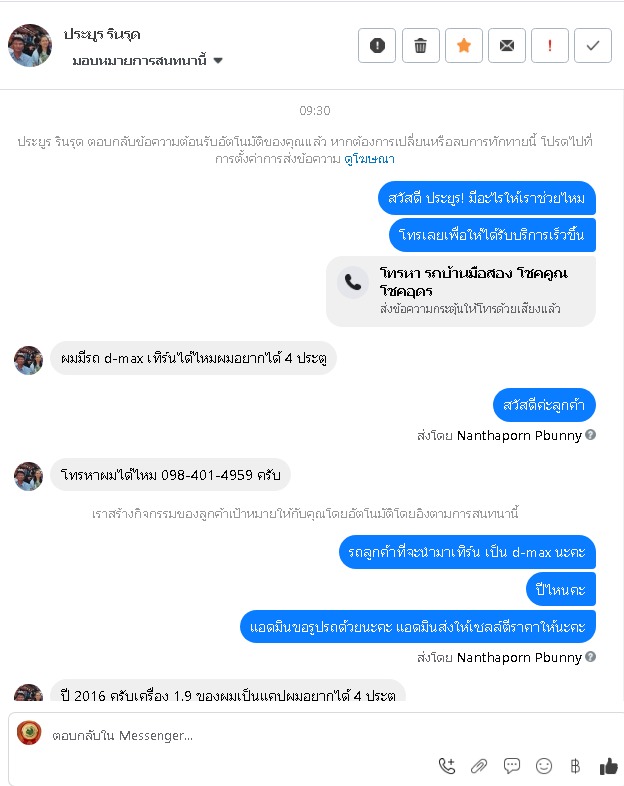Star this conversation for follow-up
The image size is (624, 786).
coord(464,46)
